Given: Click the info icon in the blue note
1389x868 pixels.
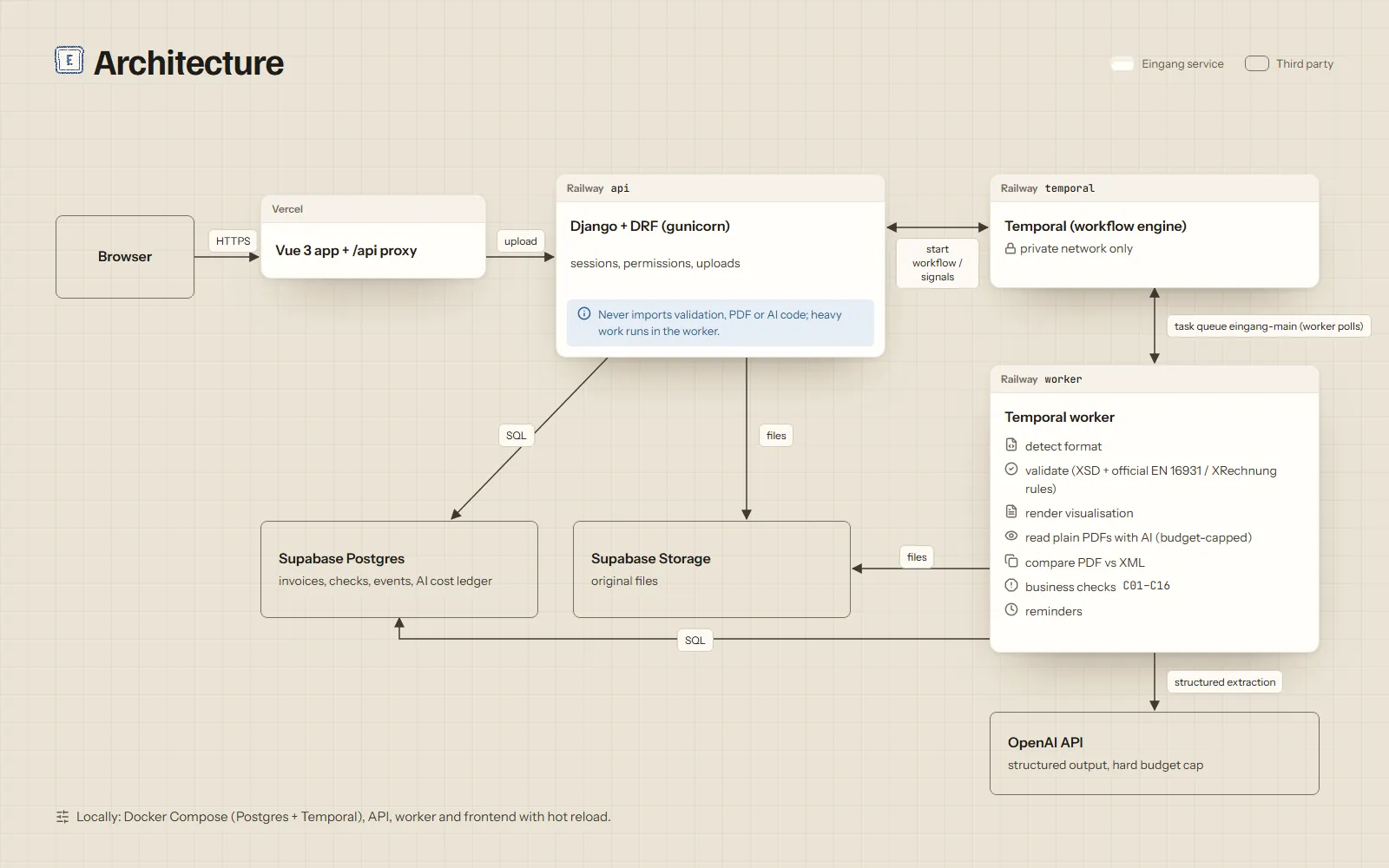Looking at the screenshot, I should coord(584,314).
